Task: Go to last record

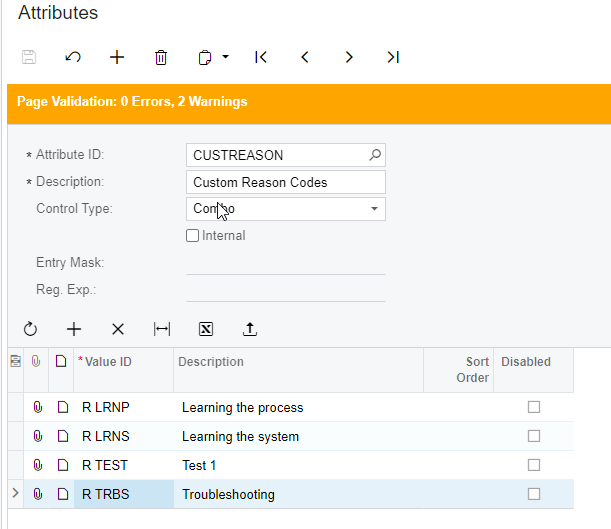Action: coord(393,57)
